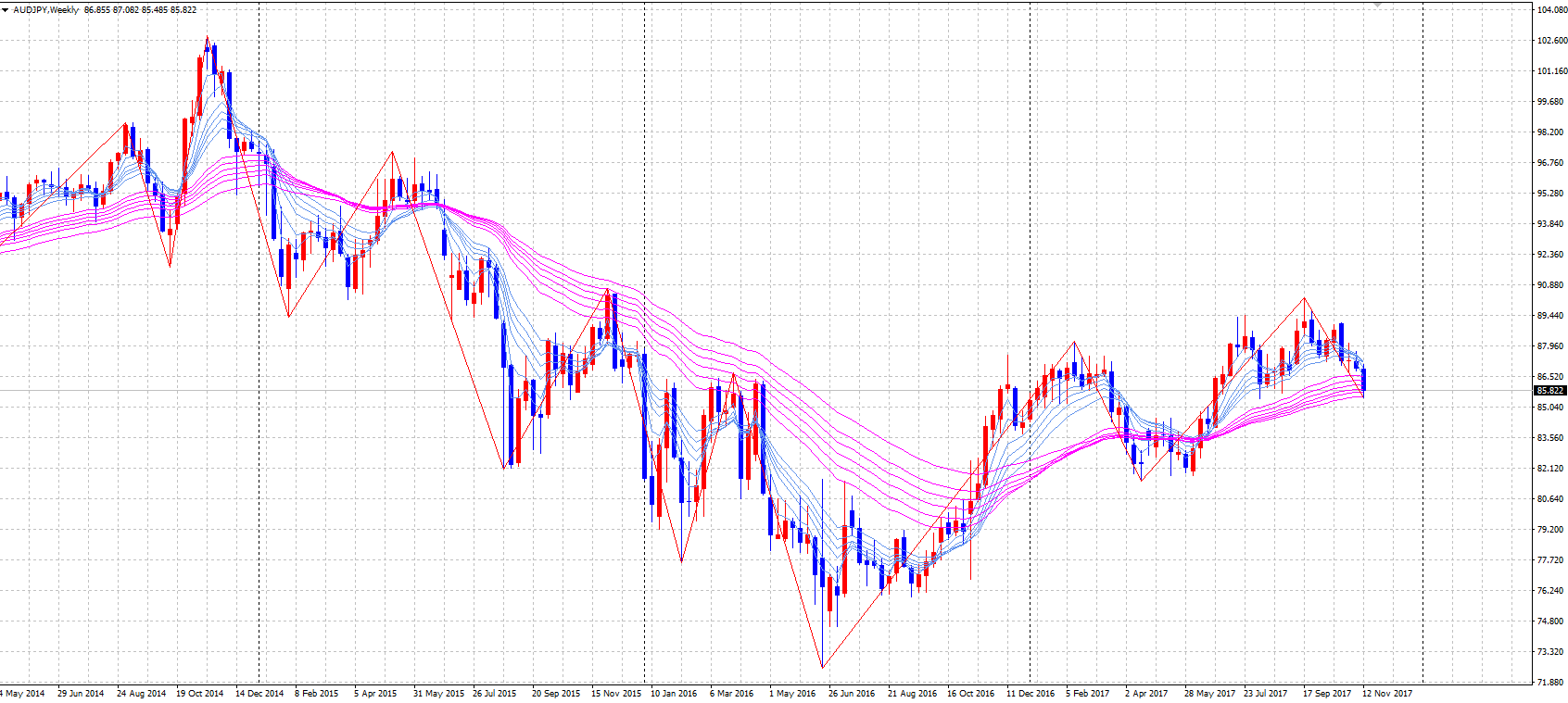The width and height of the screenshot is (1568, 703).
Task: Click the 1 May 2016 date label
Action: pyautogui.click(x=792, y=694)
